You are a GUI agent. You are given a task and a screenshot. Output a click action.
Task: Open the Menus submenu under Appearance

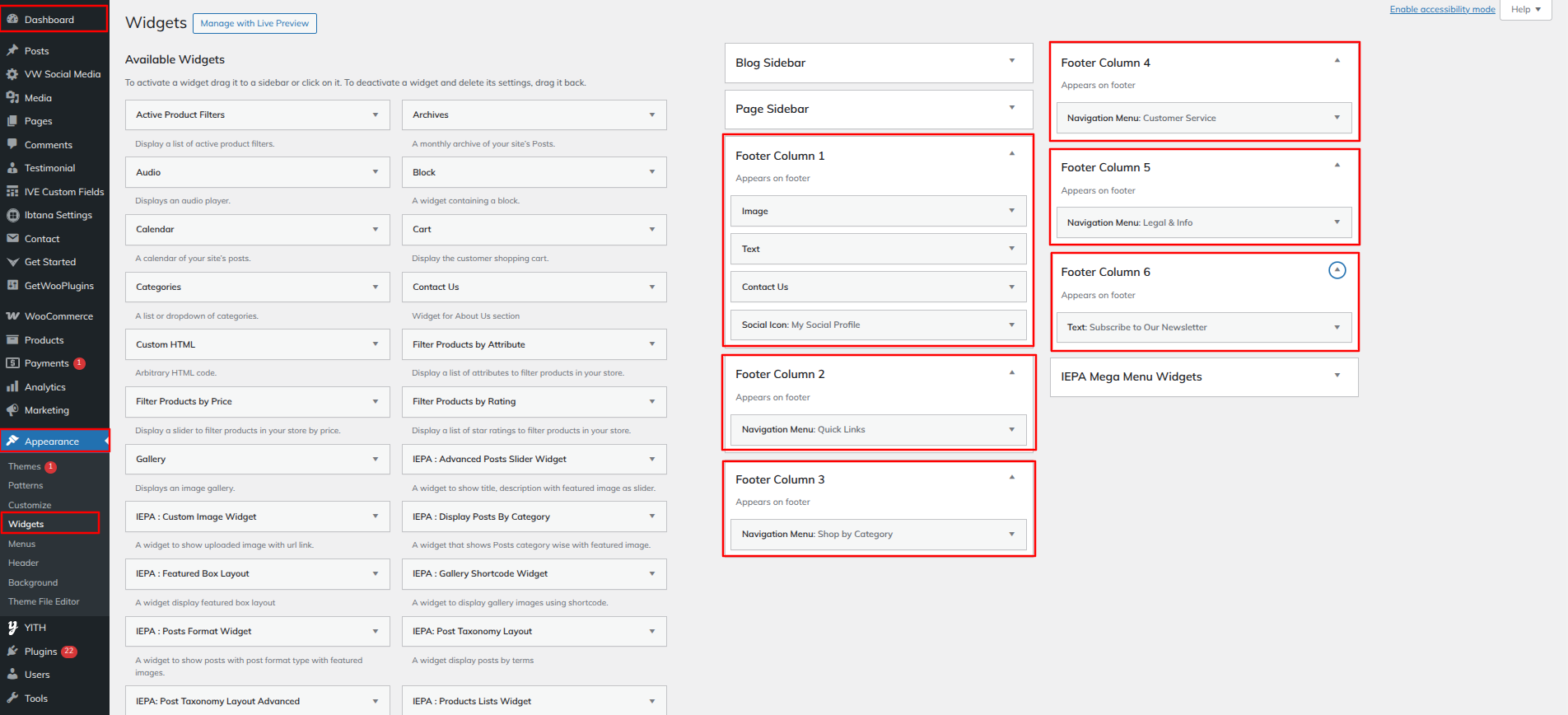(22, 544)
